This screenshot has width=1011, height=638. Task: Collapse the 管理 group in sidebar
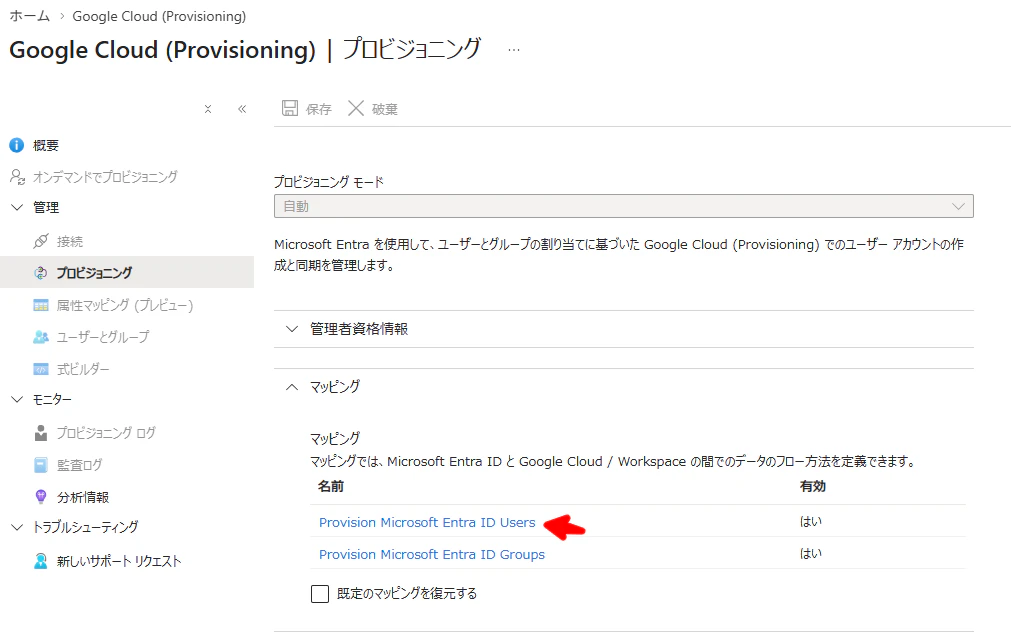pos(17,208)
